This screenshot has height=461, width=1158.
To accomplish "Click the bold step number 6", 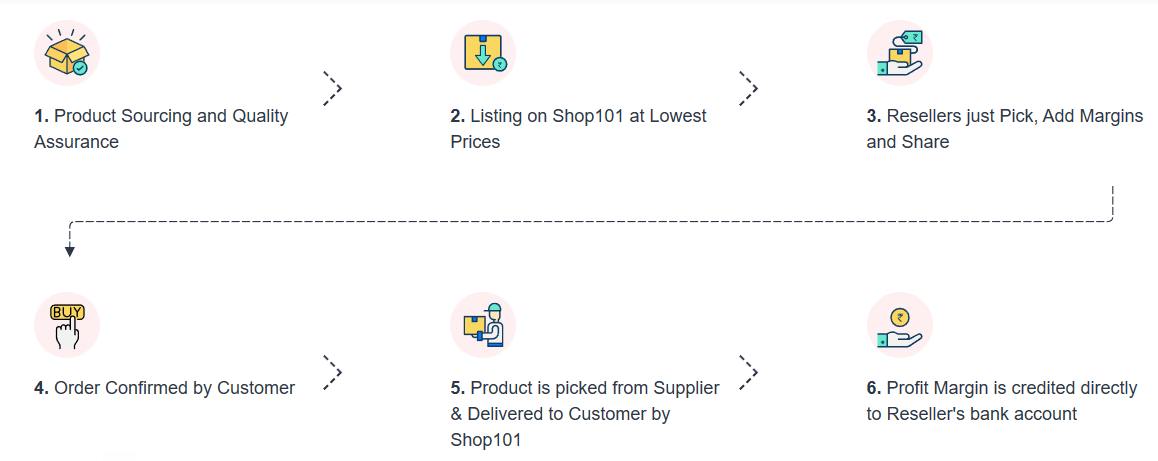I will [873, 388].
